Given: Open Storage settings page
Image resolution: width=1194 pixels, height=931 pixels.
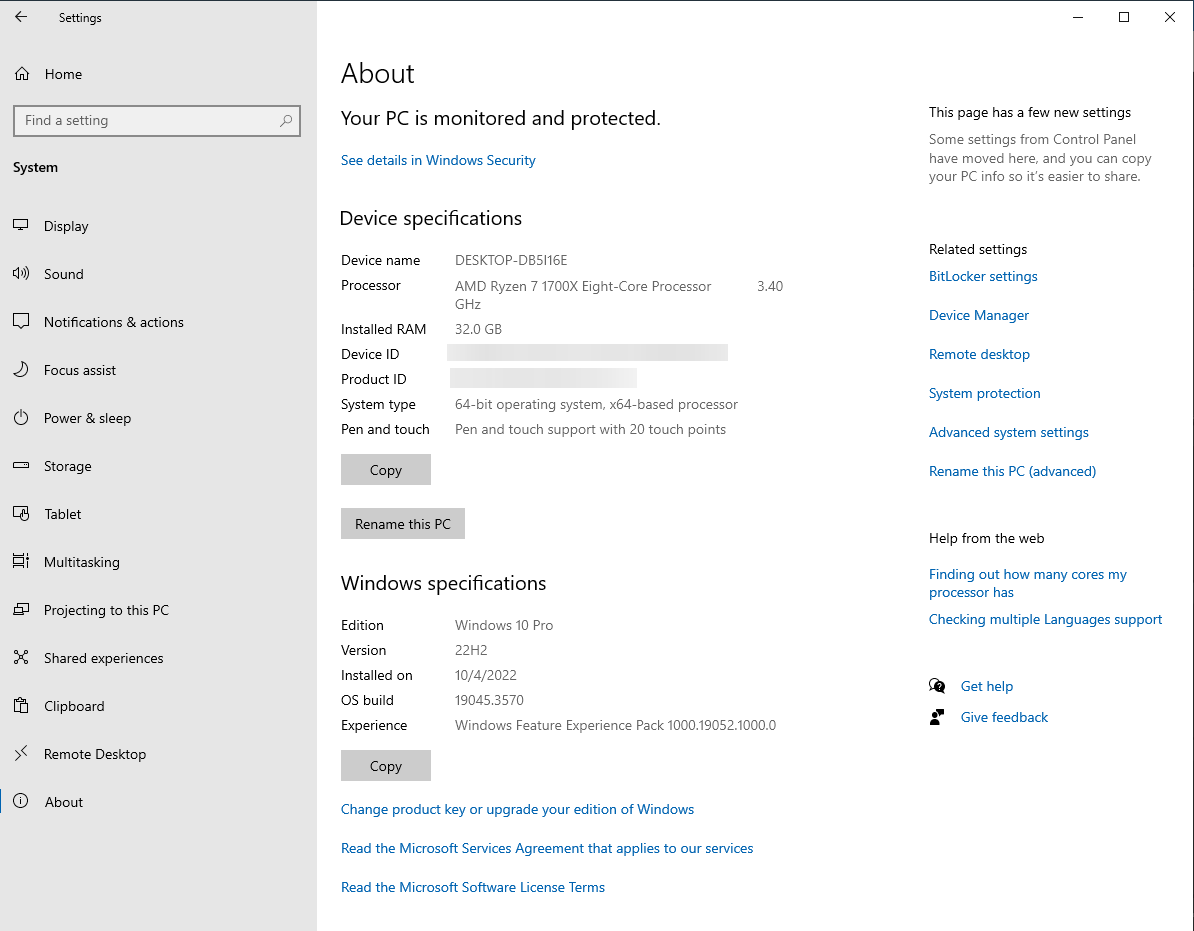Looking at the screenshot, I should [158, 466].
